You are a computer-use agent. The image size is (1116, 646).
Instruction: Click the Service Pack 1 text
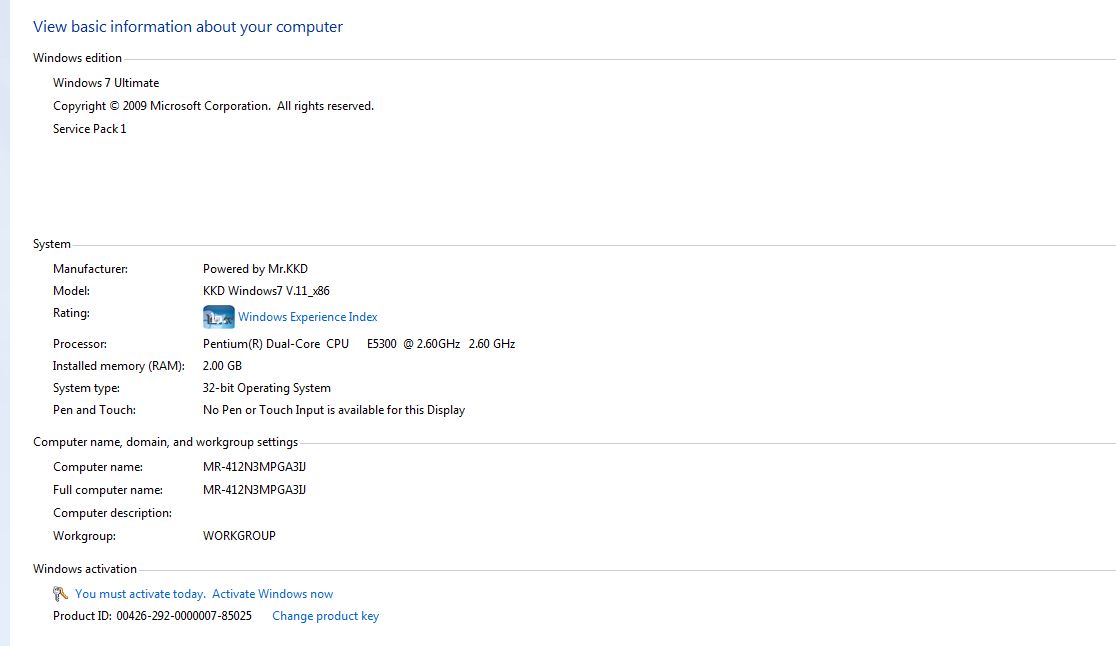(x=90, y=129)
